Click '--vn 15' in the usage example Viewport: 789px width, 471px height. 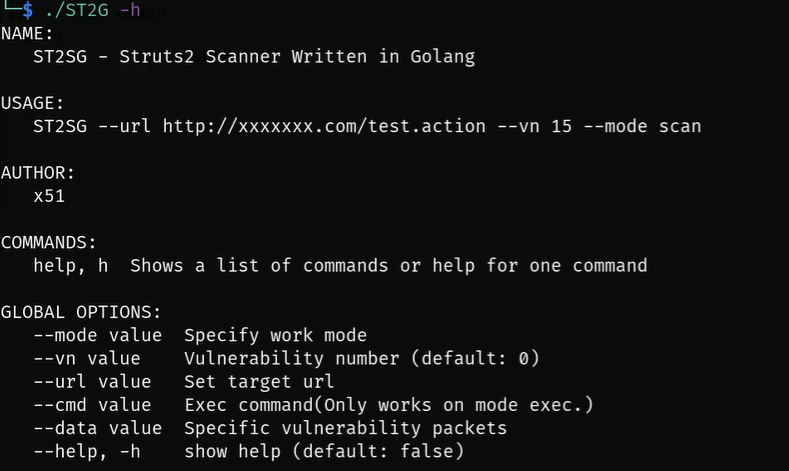click(540, 126)
